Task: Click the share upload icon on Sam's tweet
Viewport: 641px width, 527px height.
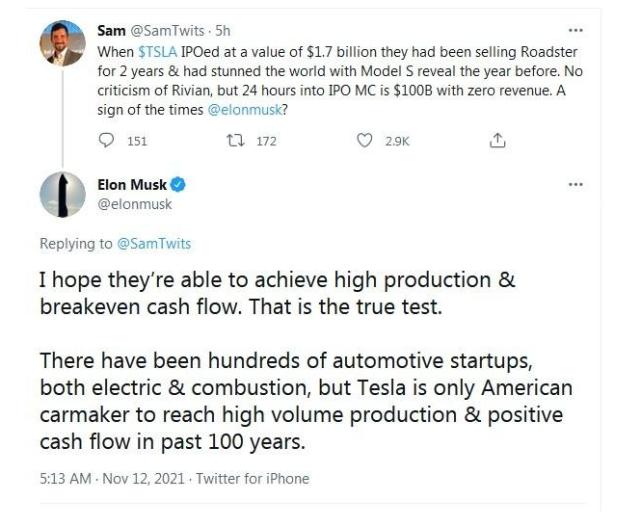Action: pyautogui.click(x=497, y=140)
